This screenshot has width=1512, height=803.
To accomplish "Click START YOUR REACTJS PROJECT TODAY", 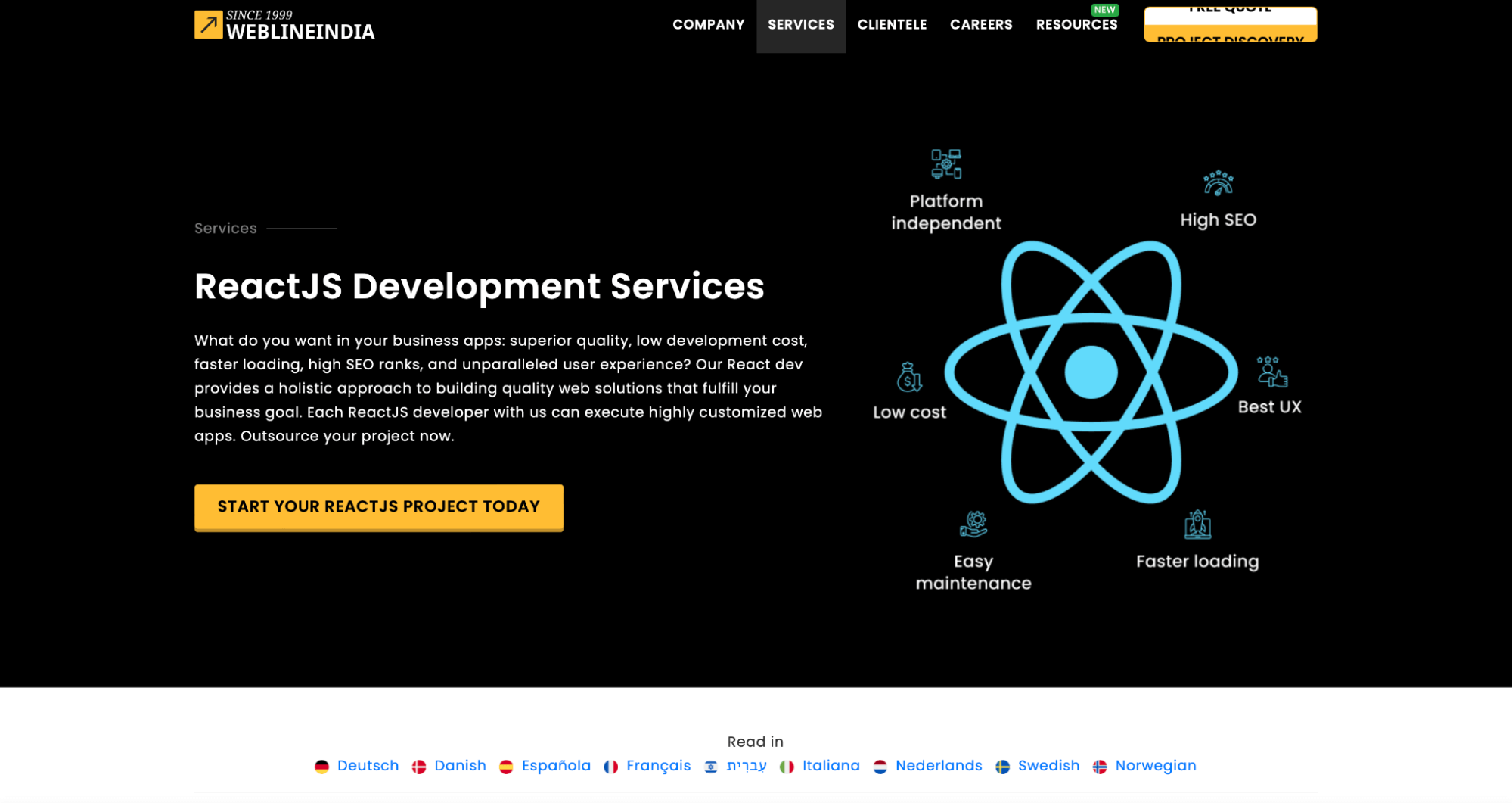I will 378,506.
